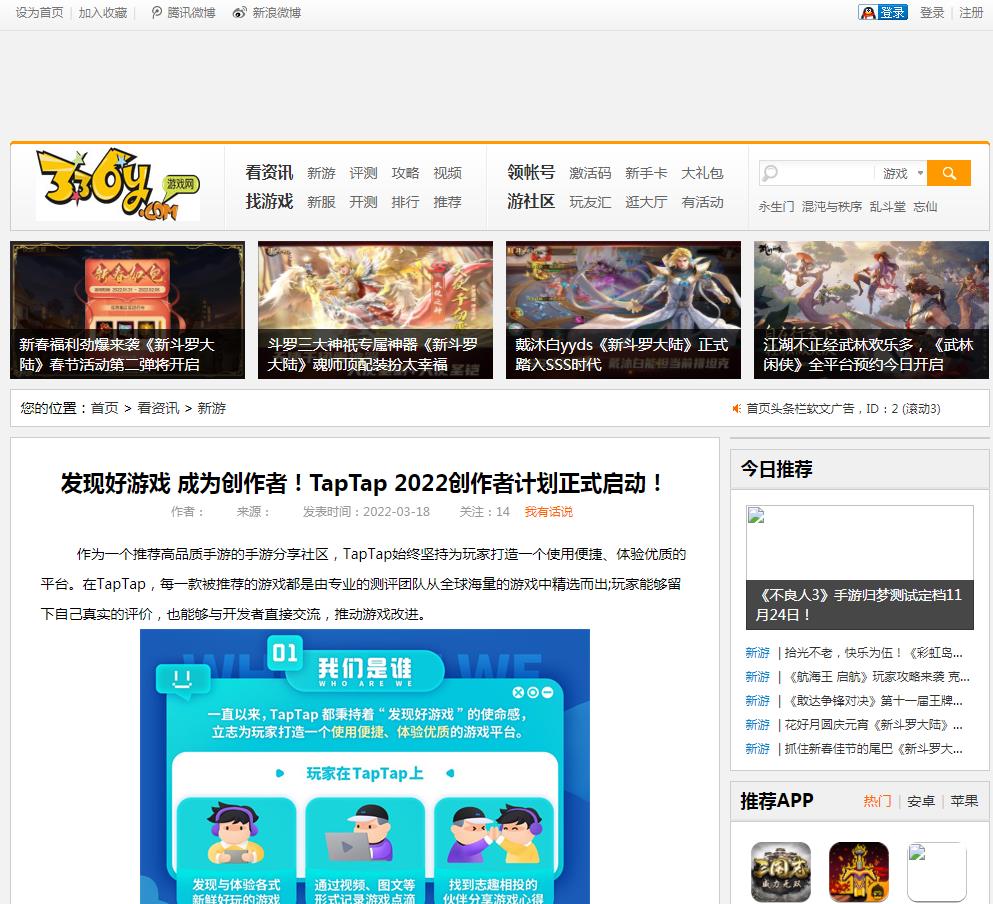Open the broken-image app icon in 推荐APP
This screenshot has height=904, width=993.
pyautogui.click(x=937, y=872)
